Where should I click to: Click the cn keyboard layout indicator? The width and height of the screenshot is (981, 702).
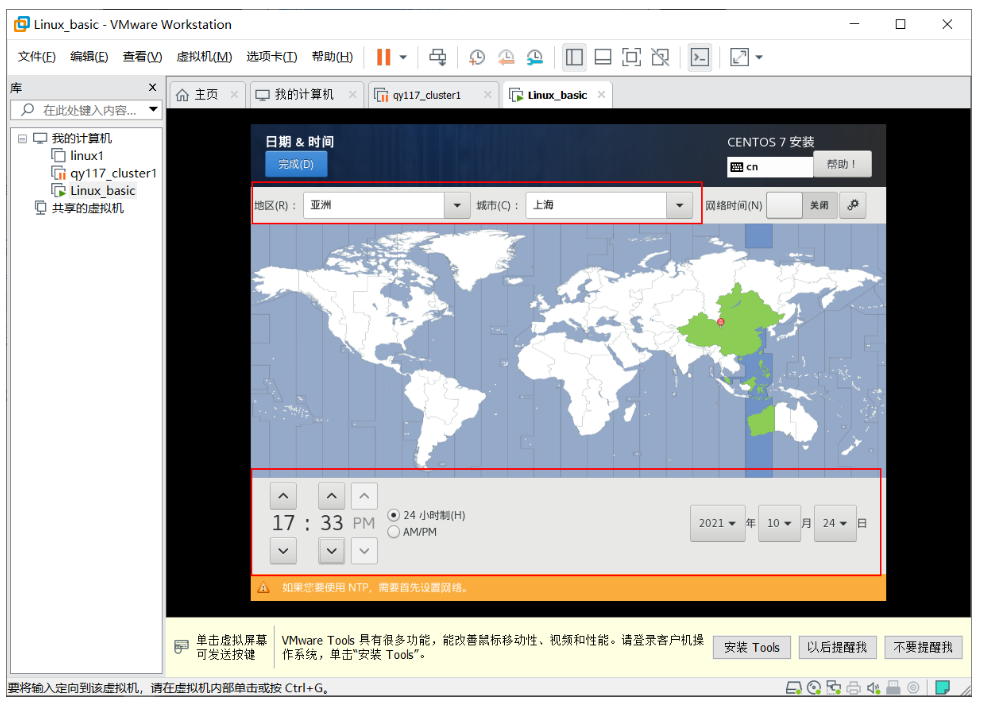click(x=770, y=167)
